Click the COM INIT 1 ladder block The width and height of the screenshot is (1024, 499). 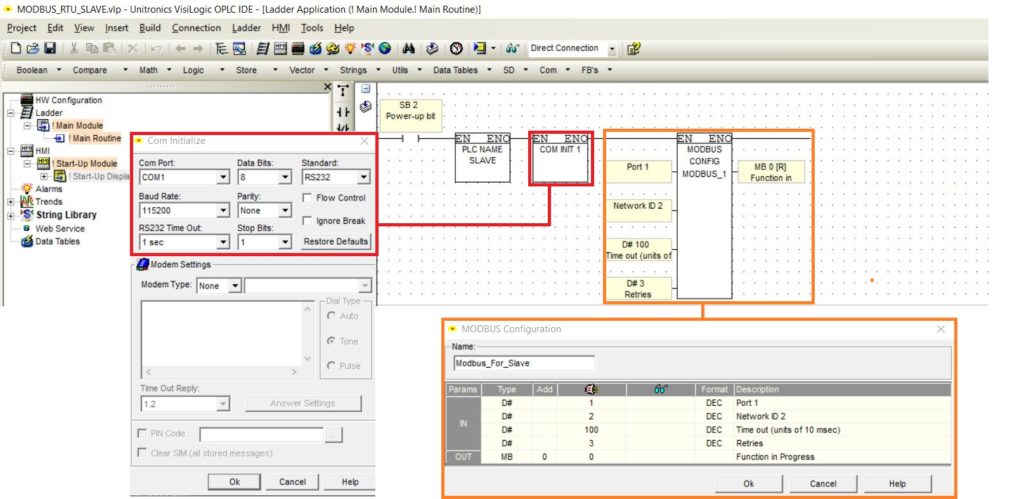560,159
